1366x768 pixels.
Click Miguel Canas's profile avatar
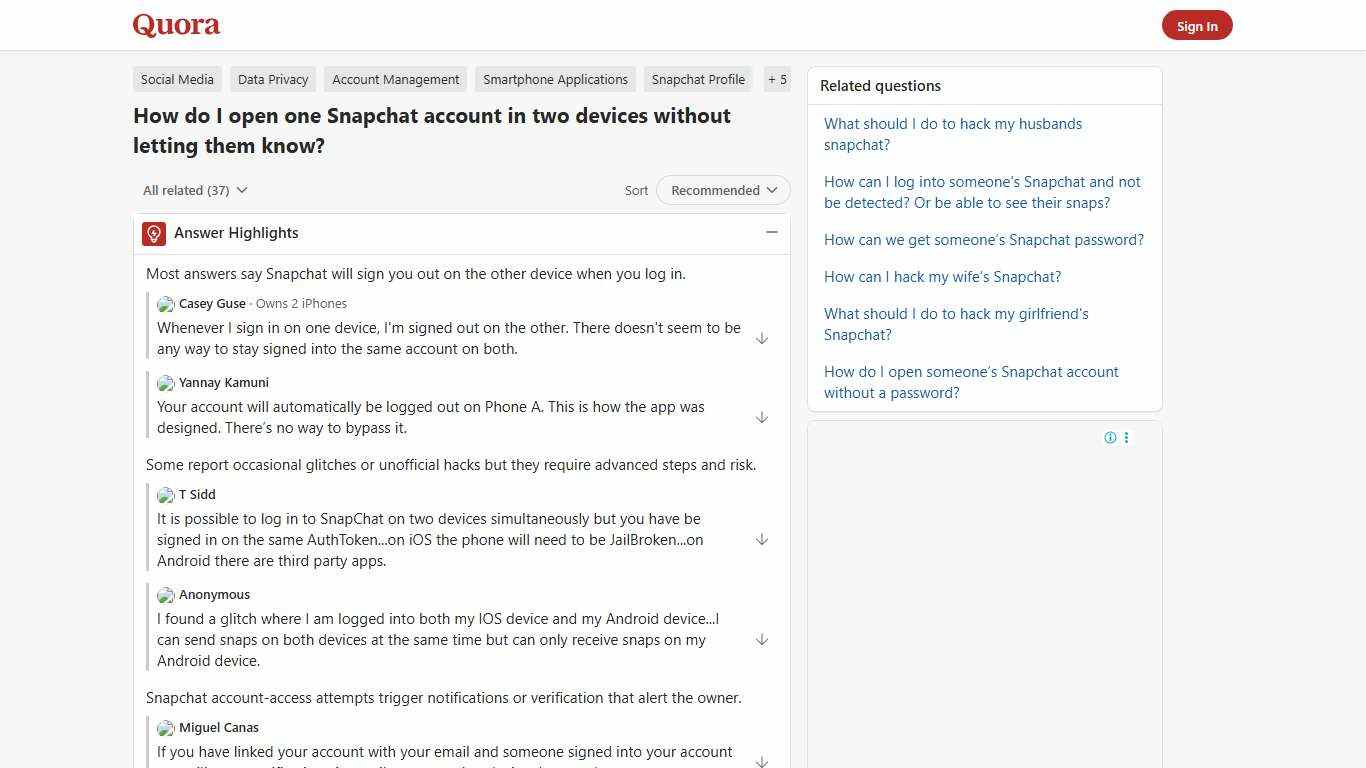165,728
